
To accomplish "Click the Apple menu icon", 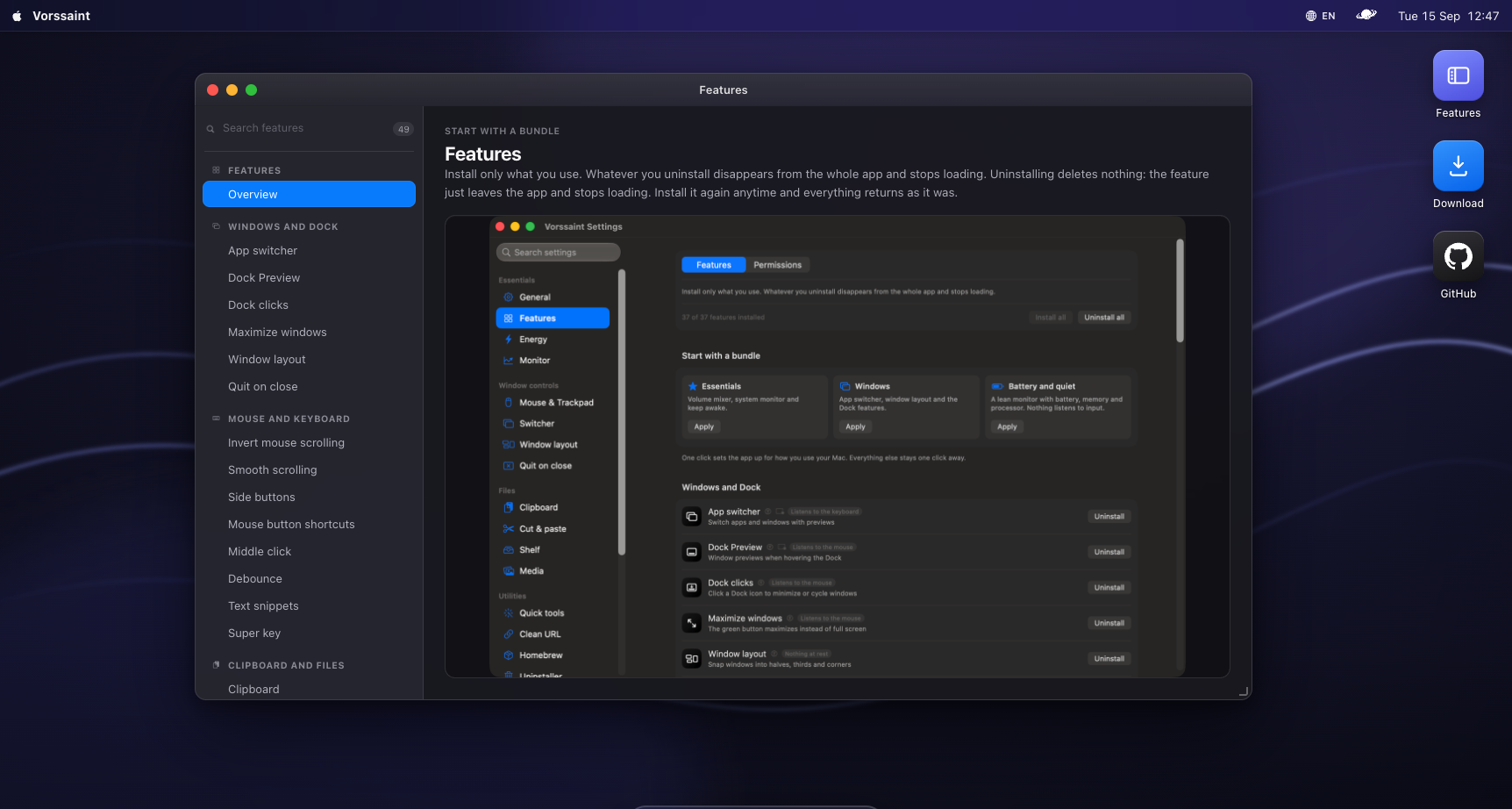I will point(17,16).
